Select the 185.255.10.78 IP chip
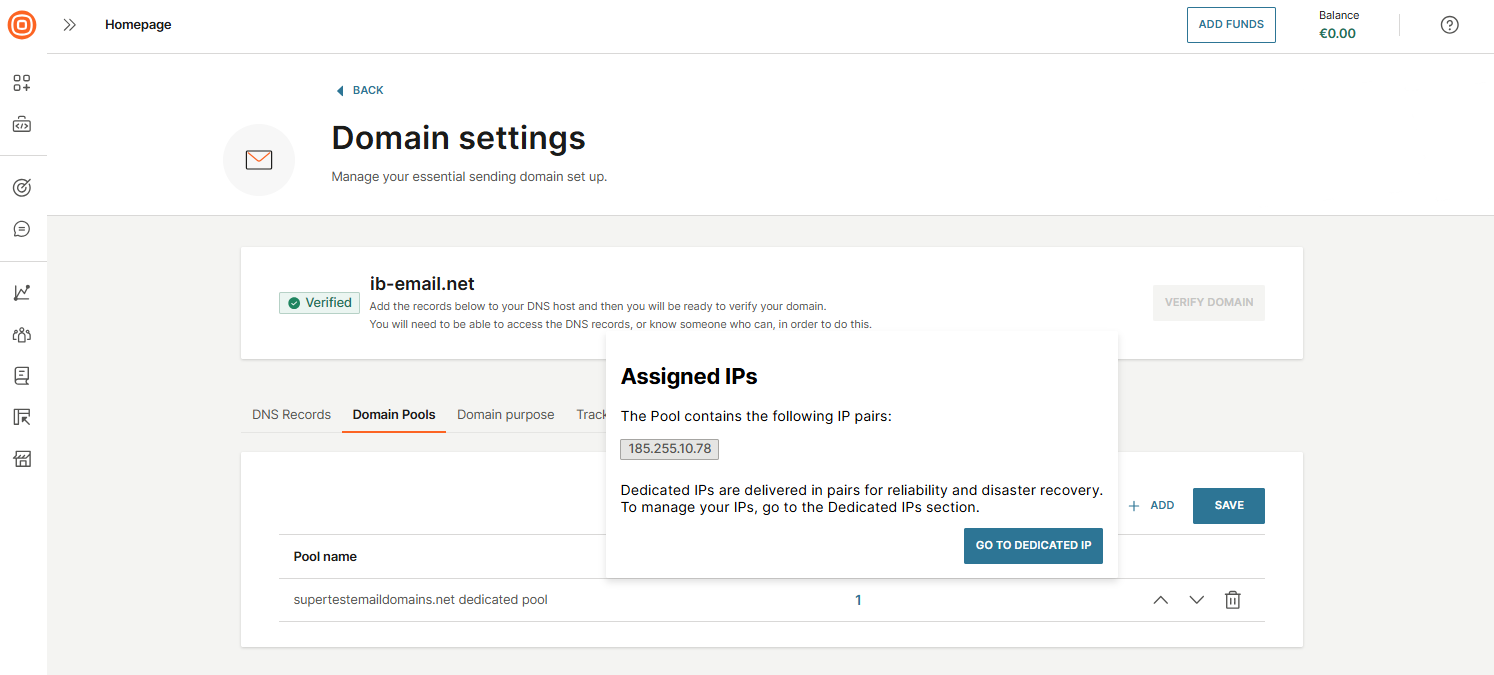 tap(668, 449)
